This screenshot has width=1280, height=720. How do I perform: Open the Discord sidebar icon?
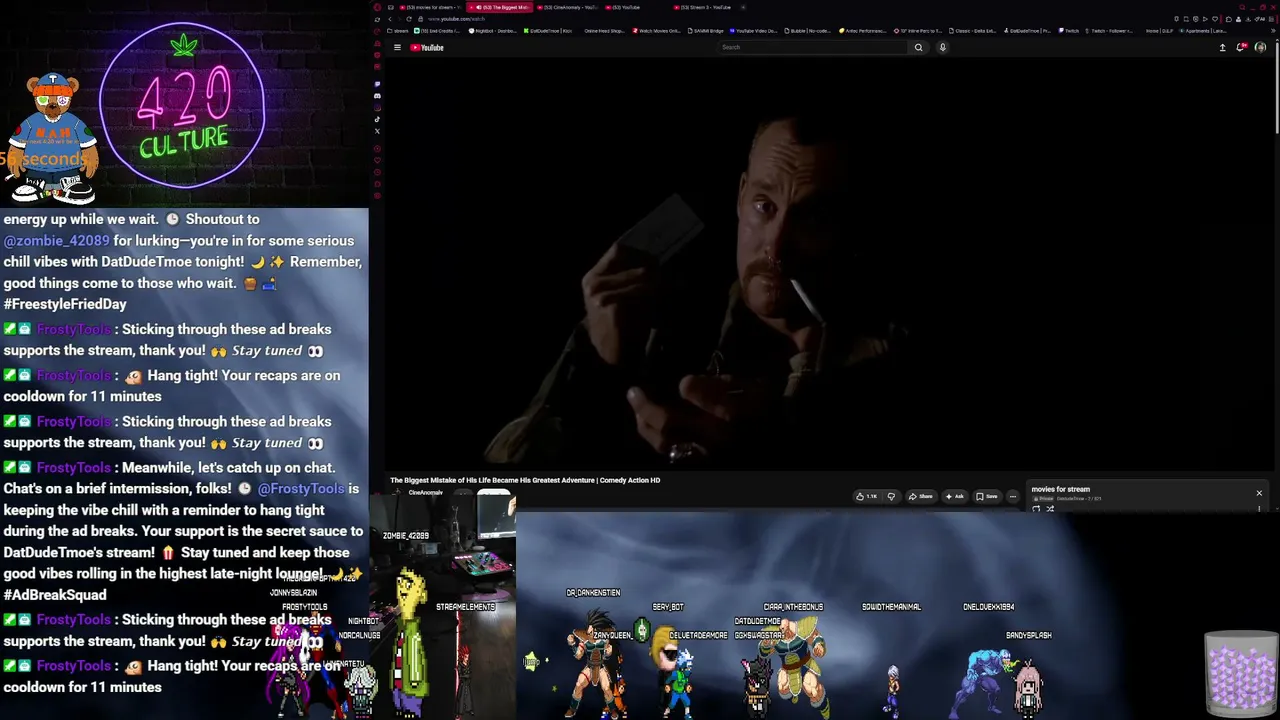(x=377, y=95)
